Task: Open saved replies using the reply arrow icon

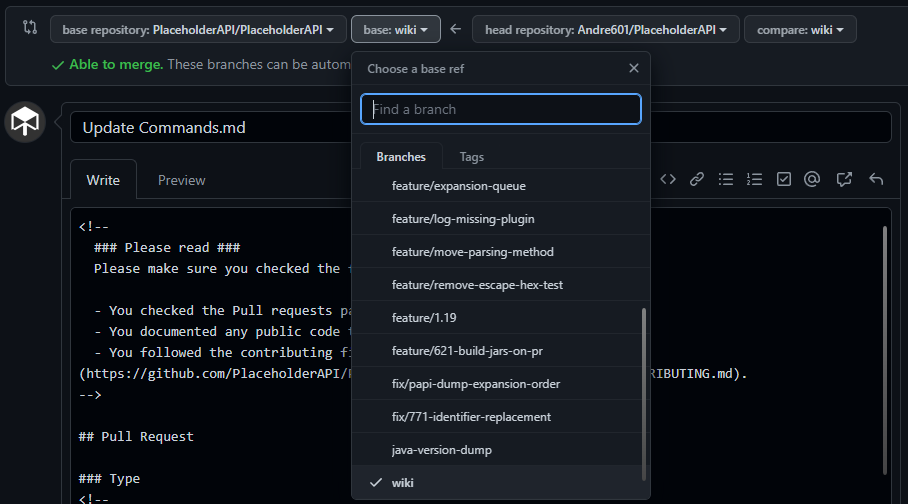Action: [x=876, y=179]
